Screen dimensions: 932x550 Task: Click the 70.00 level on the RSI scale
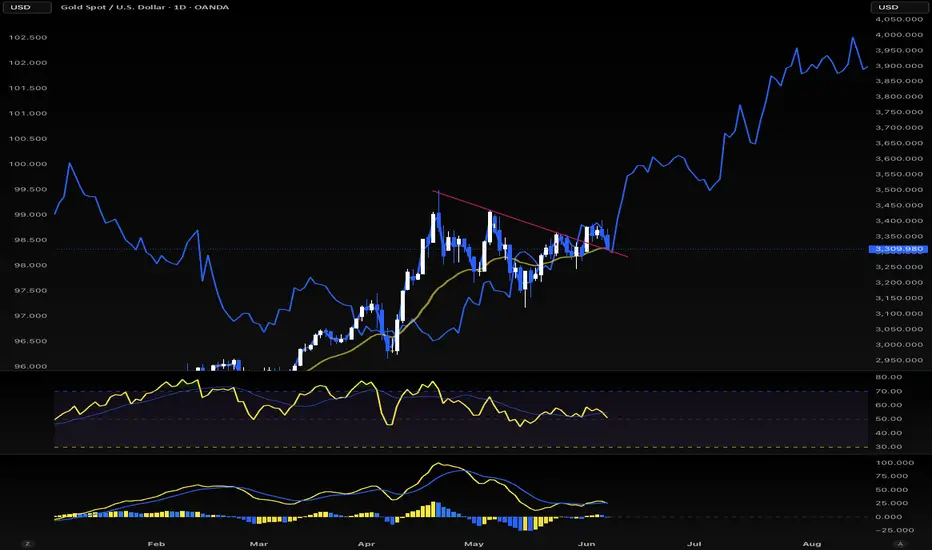[x=889, y=391]
